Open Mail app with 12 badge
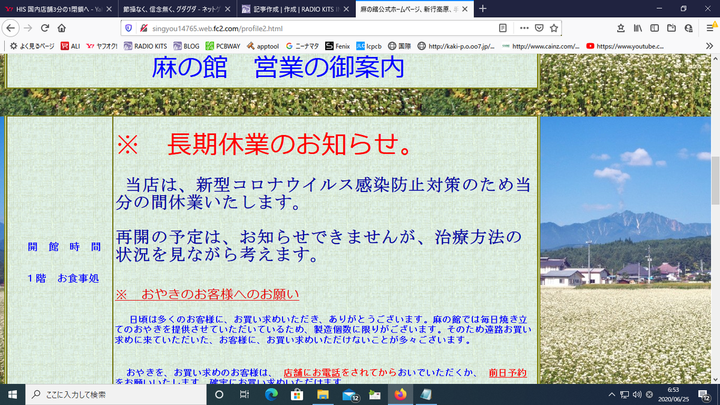Viewport: 720px width, 405px height. point(350,394)
